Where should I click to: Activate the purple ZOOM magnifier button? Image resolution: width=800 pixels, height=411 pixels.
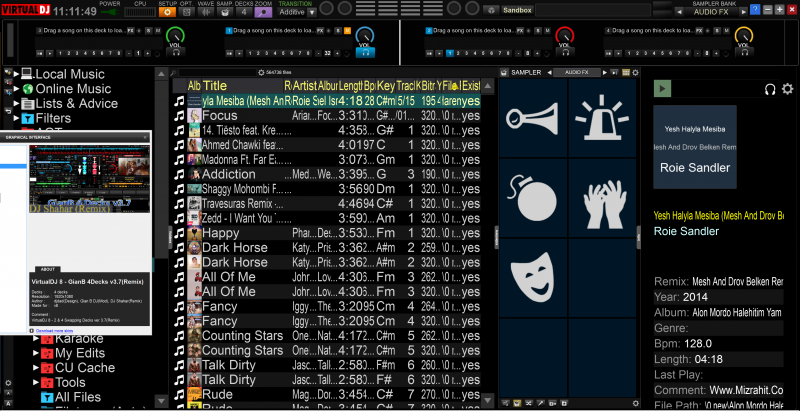263,12
